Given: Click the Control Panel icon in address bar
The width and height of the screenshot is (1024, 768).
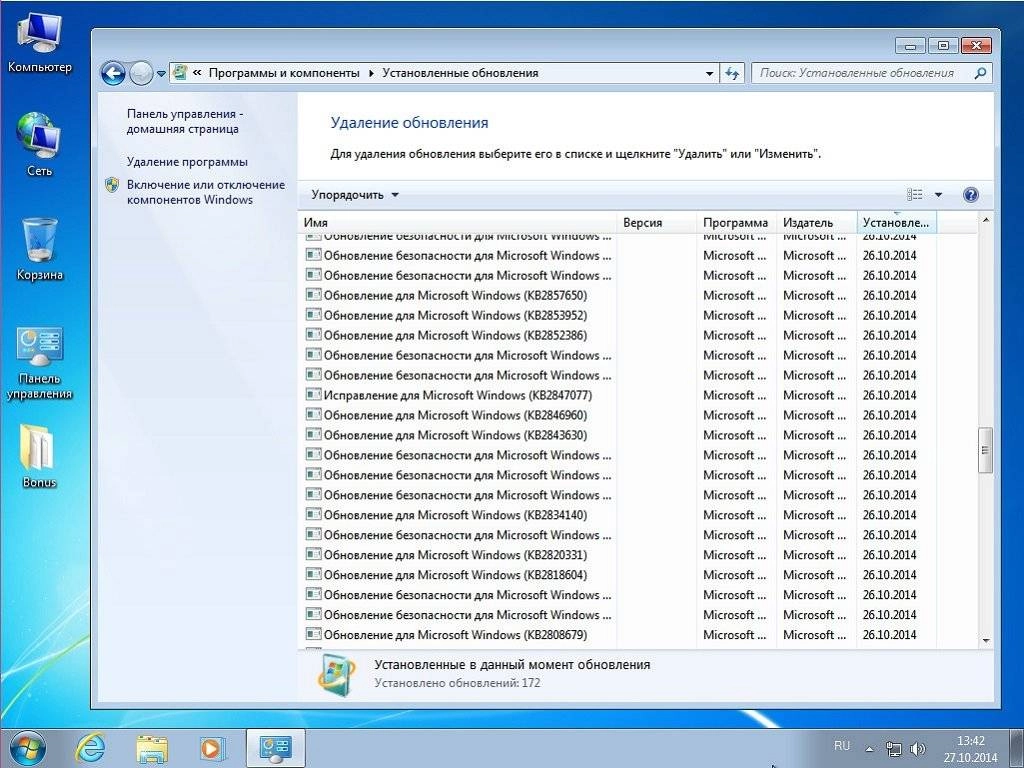Looking at the screenshot, I should tap(180, 73).
